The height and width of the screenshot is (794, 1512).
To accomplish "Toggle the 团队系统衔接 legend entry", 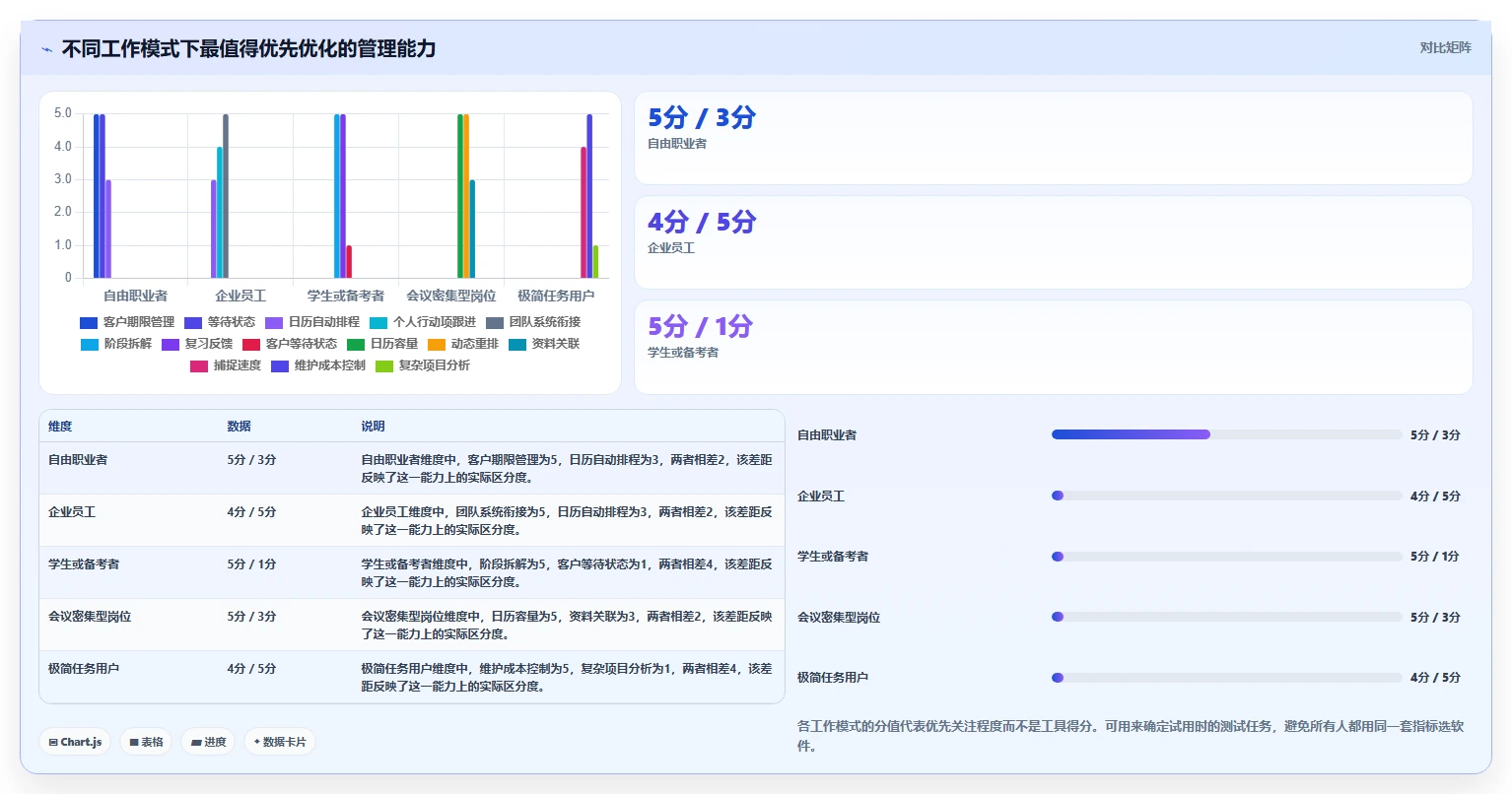I will [x=533, y=322].
